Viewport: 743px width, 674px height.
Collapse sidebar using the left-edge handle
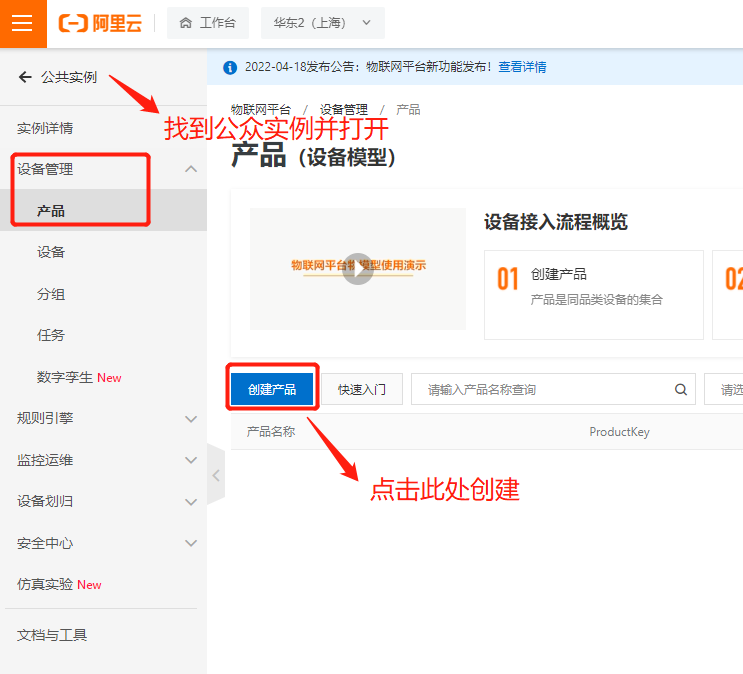(x=216, y=476)
